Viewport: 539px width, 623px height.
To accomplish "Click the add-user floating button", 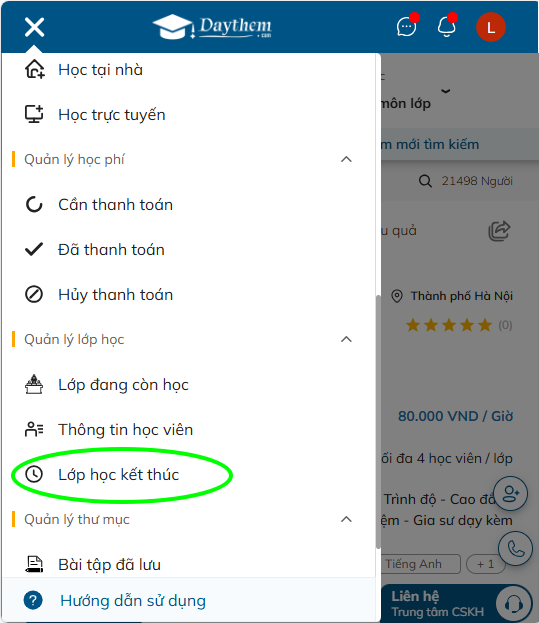I will point(510,494).
